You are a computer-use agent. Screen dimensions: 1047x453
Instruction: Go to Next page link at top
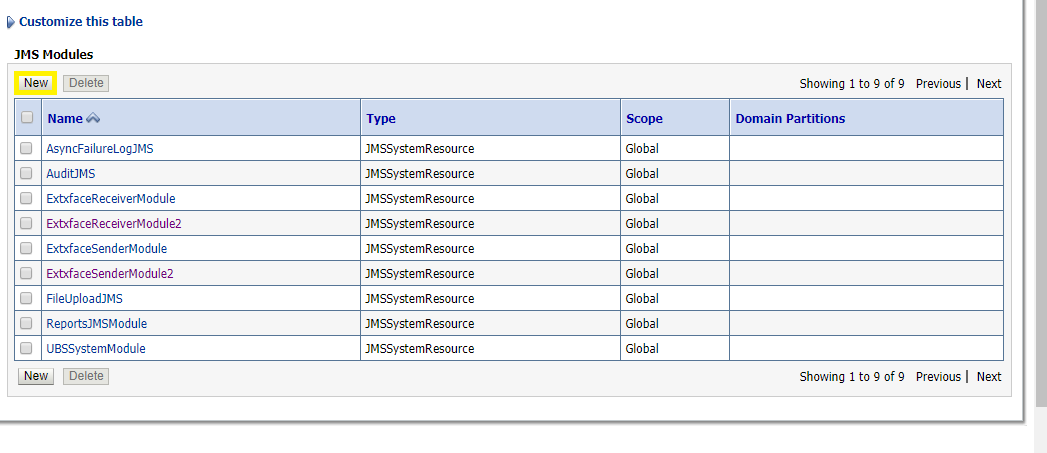989,84
